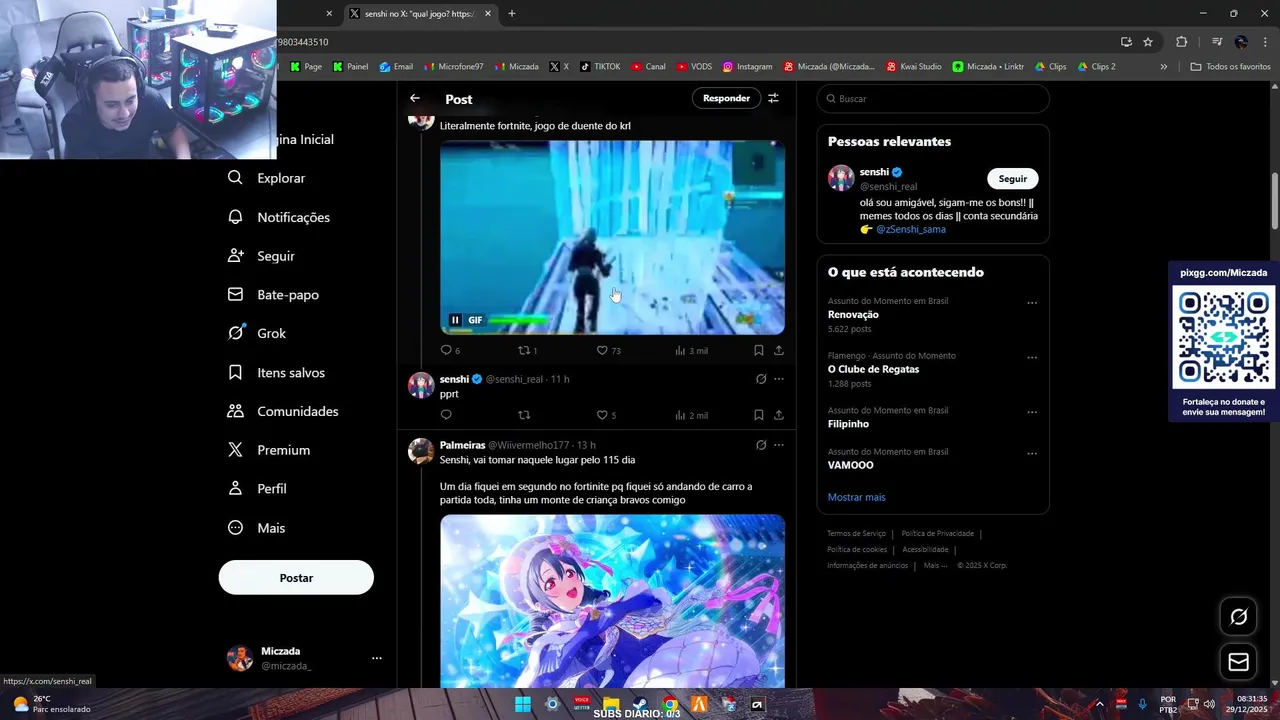Open the TIKTOK bookmark
Viewport: 1280px width, 720px height.
(x=600, y=67)
